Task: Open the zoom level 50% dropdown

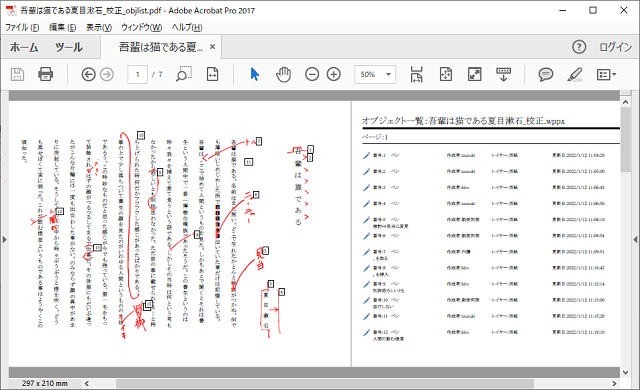Action: [388, 74]
